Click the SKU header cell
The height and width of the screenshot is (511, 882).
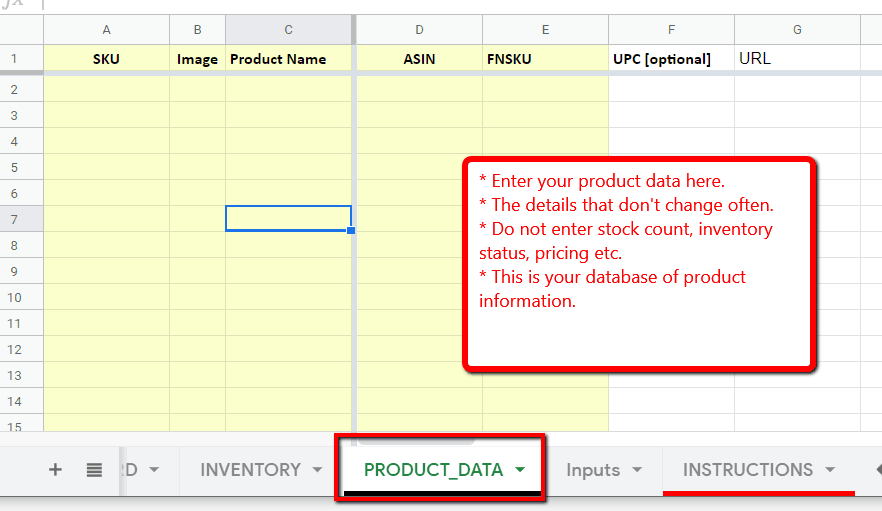[x=106, y=59]
